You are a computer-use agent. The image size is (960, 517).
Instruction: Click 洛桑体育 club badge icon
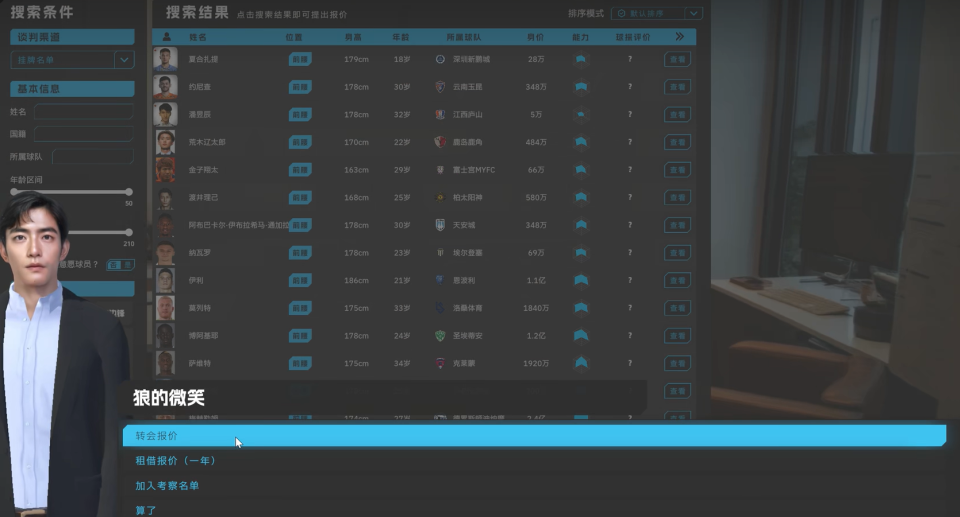tap(440, 308)
